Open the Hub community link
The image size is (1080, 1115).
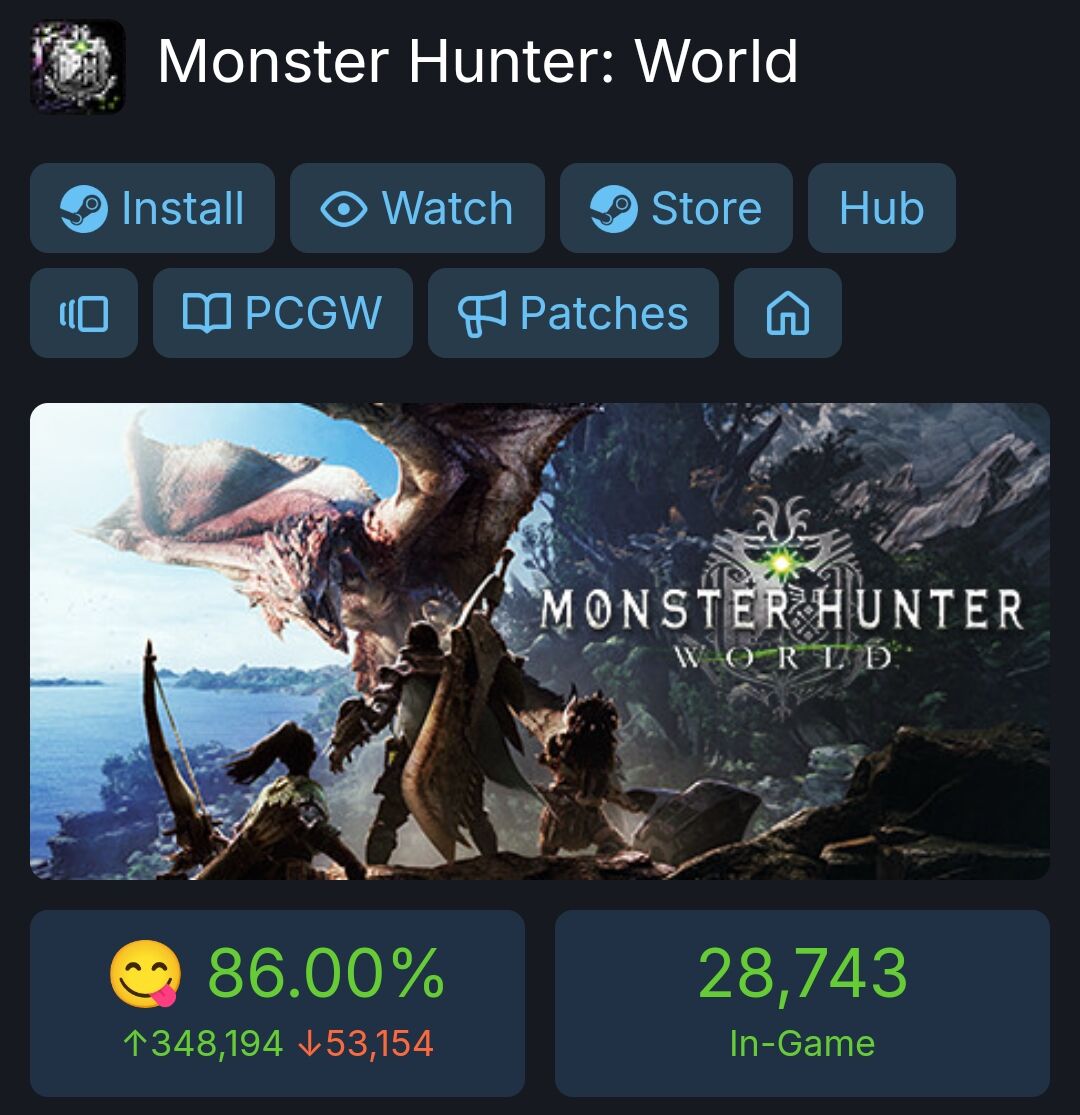click(x=882, y=208)
